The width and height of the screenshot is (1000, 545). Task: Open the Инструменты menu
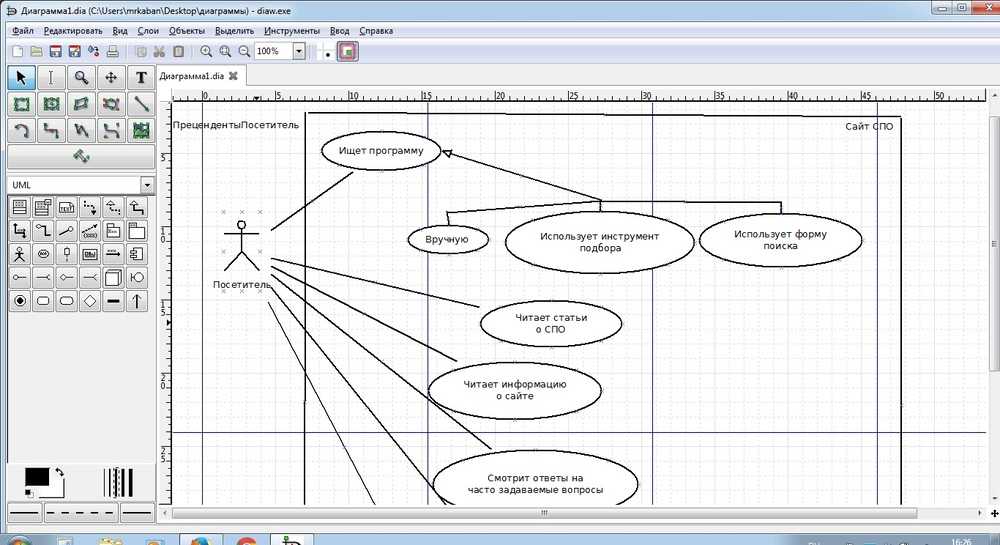pyautogui.click(x=292, y=31)
